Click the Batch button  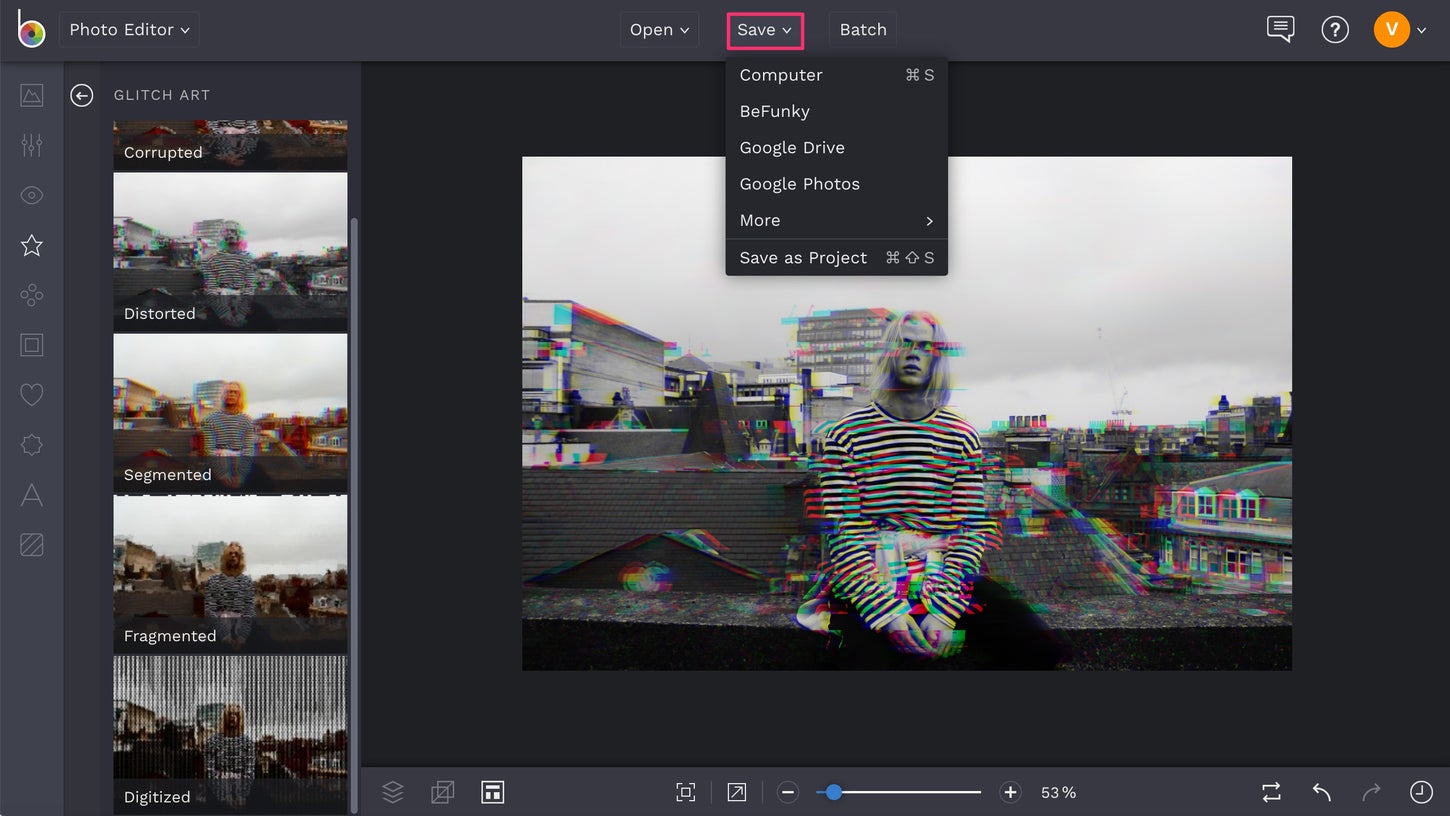tap(862, 29)
